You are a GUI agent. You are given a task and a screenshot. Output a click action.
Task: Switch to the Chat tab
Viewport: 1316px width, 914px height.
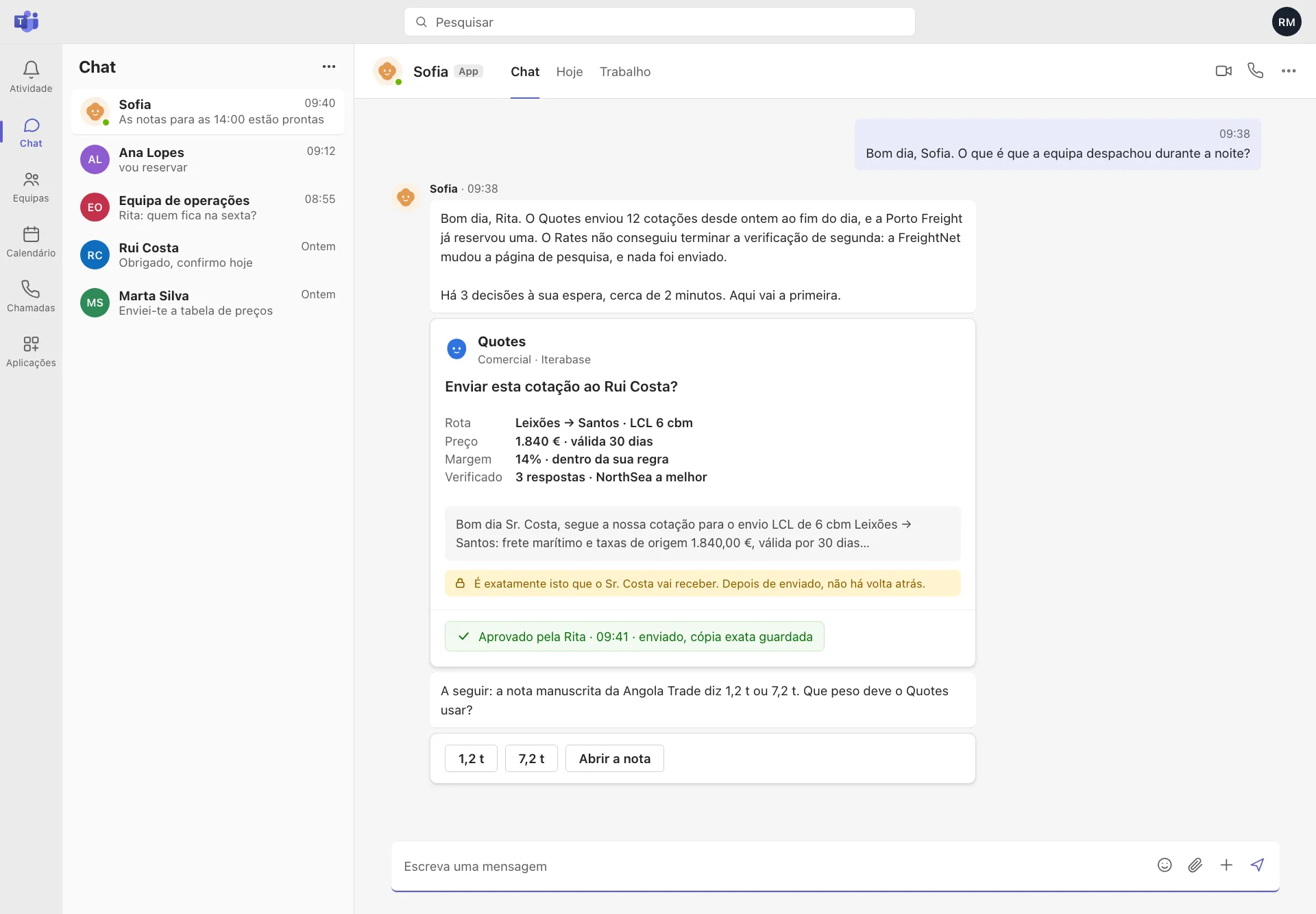coord(525,71)
